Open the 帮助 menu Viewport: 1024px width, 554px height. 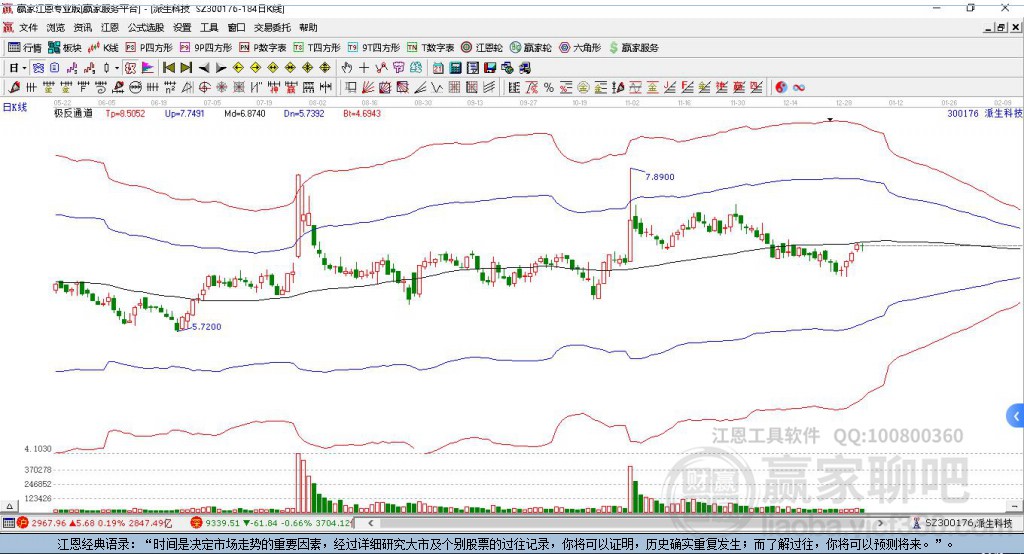pos(308,27)
